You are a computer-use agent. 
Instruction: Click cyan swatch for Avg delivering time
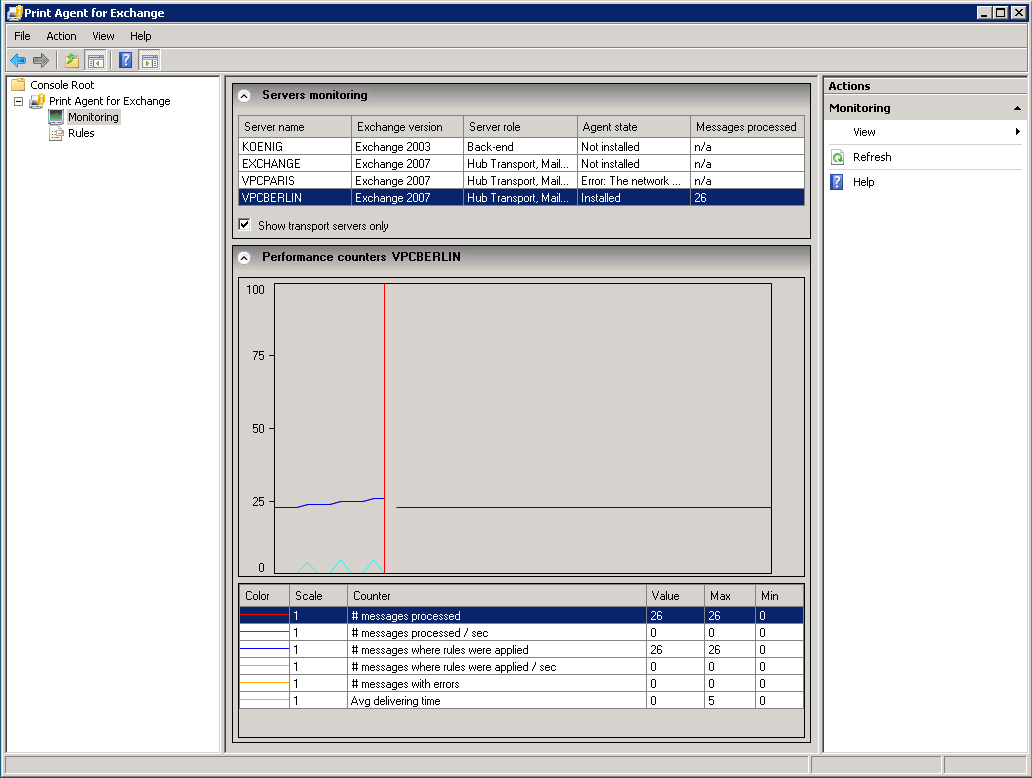[x=265, y=701]
